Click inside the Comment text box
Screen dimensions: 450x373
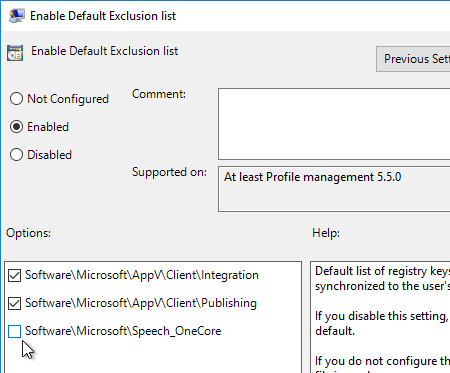(334, 124)
